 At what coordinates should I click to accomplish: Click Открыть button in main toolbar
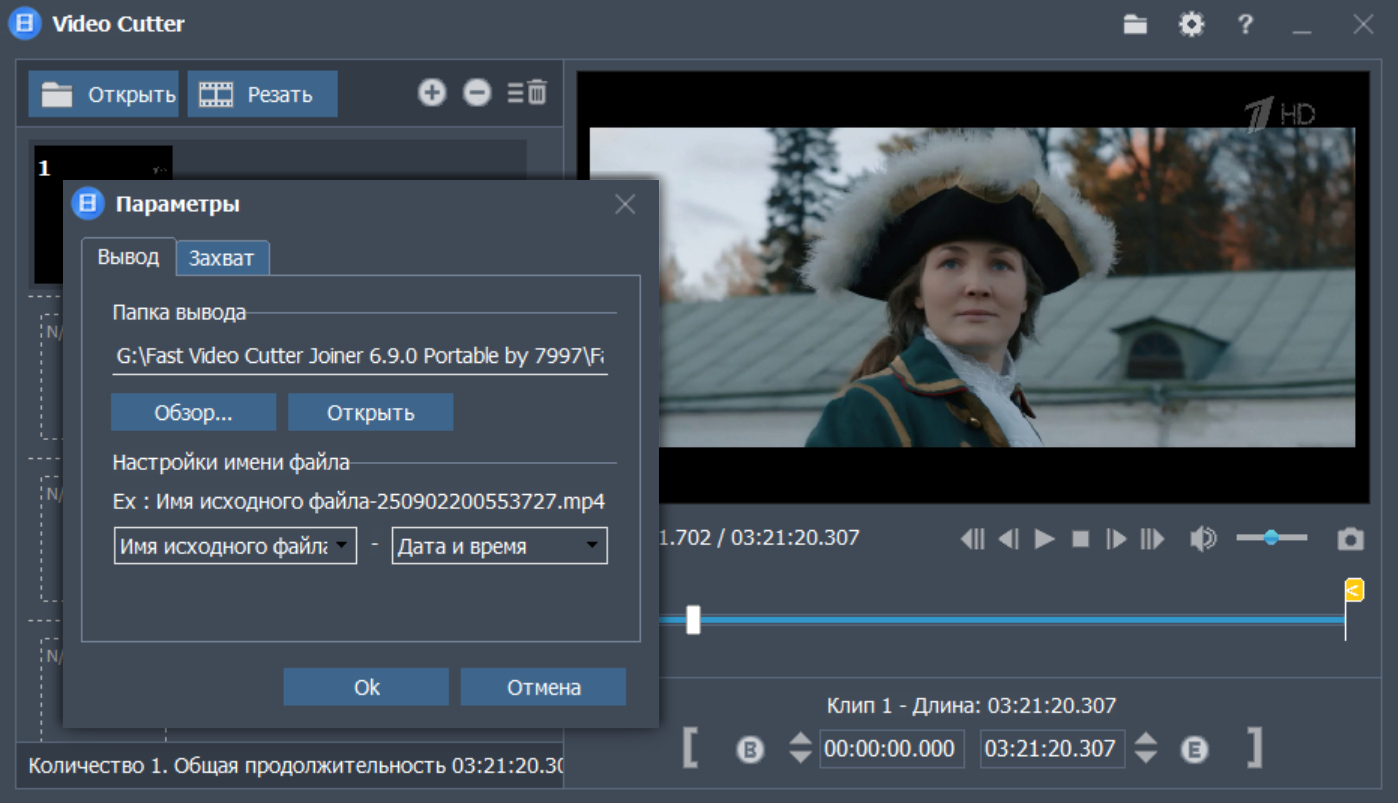[103, 94]
